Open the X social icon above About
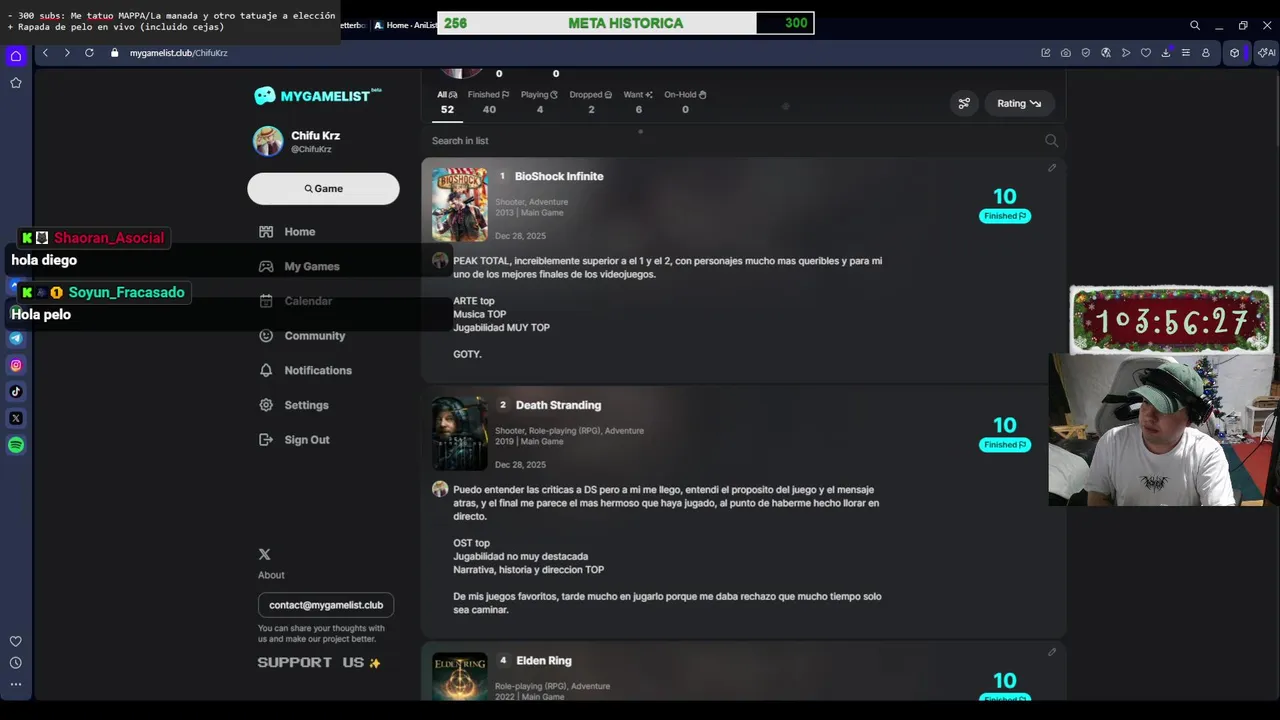 [x=264, y=554]
